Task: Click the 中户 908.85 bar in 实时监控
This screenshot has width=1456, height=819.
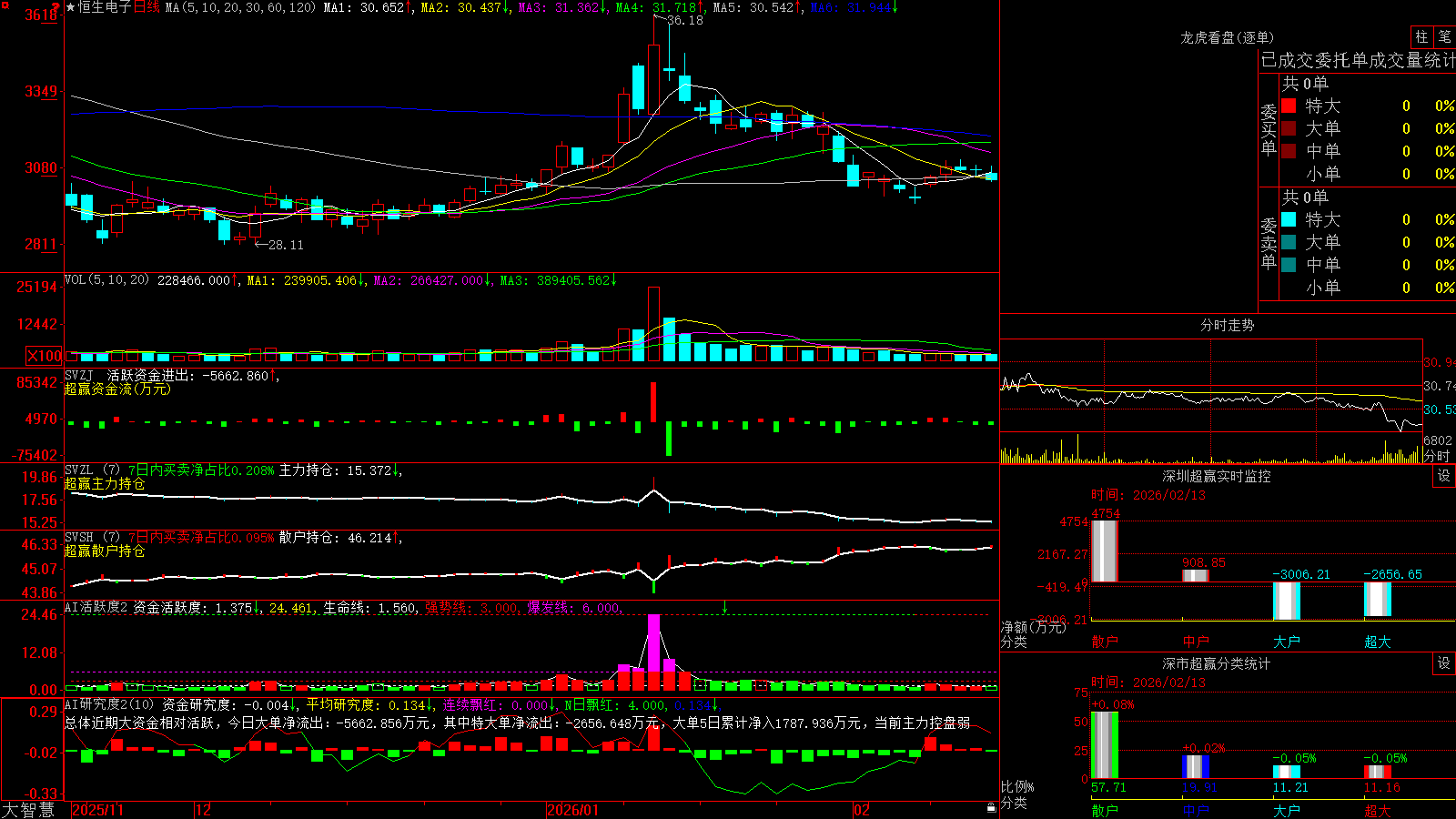Action: tap(1195, 575)
